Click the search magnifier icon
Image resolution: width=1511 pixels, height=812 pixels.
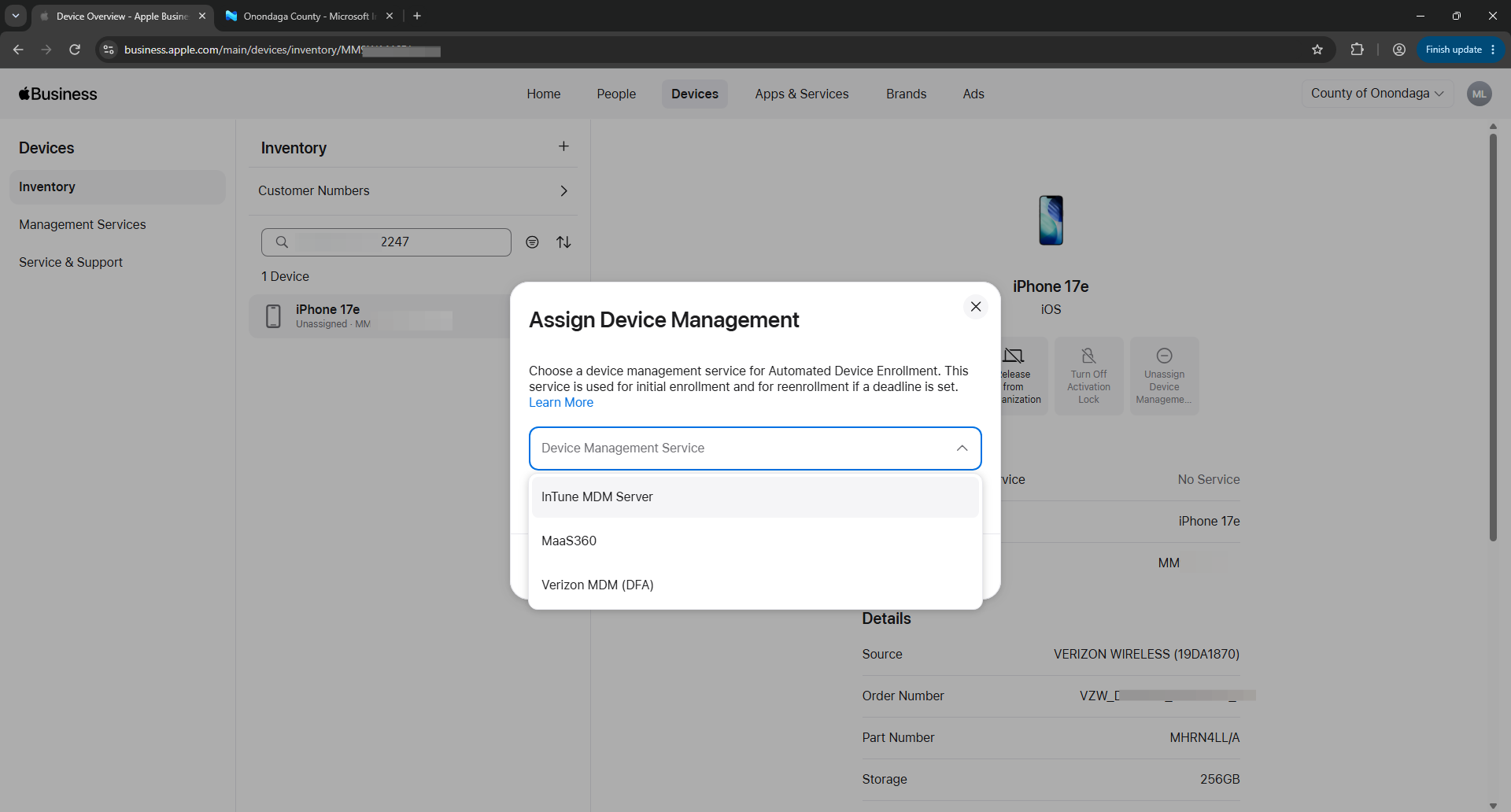(x=282, y=242)
